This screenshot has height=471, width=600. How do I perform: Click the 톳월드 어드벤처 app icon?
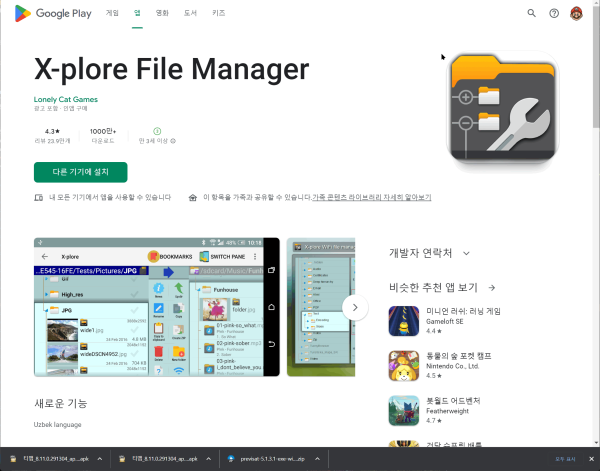pos(404,411)
